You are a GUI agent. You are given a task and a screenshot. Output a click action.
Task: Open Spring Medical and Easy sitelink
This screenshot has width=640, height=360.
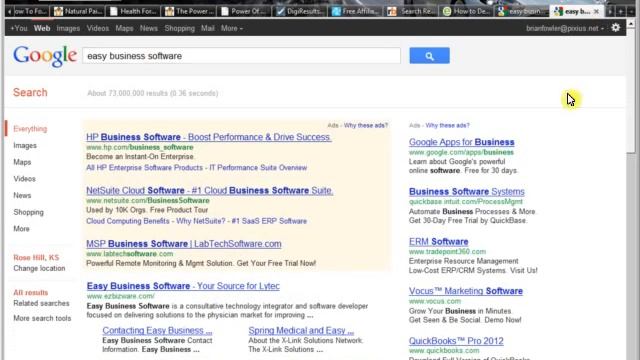tap(301, 331)
